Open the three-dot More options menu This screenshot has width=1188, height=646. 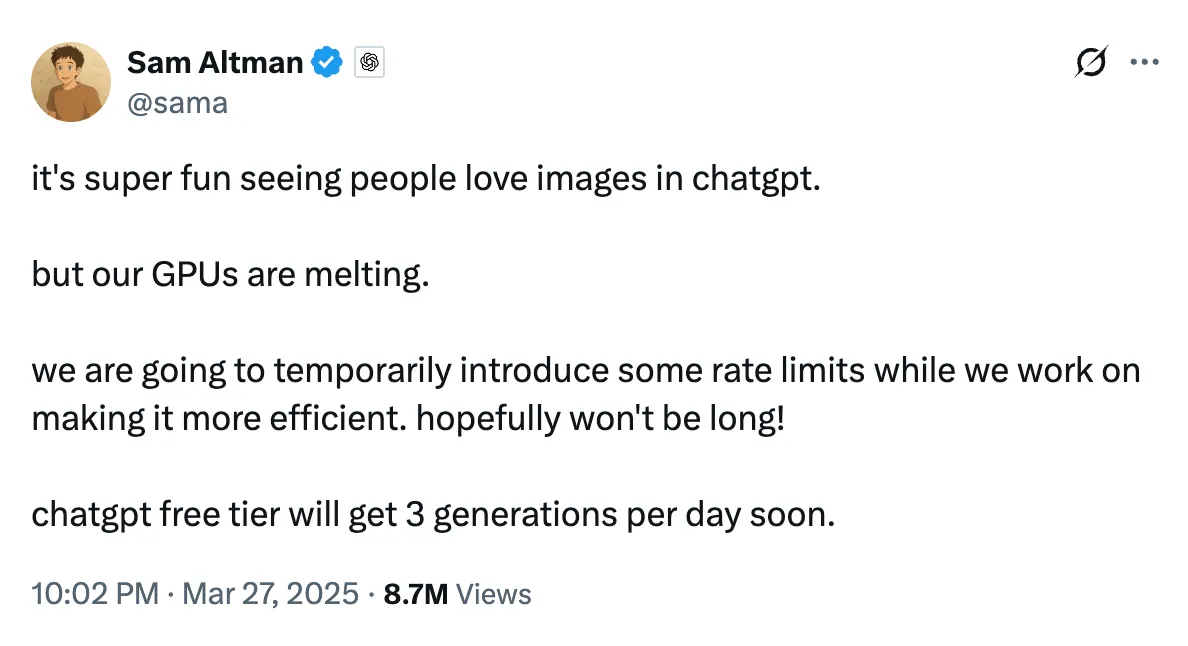[1143, 62]
